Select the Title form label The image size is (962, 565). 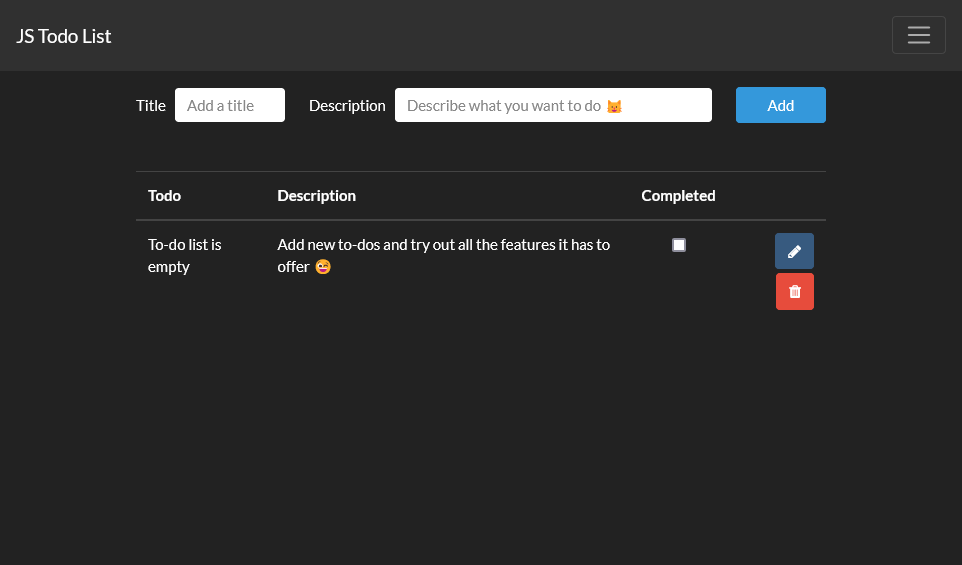(x=151, y=106)
